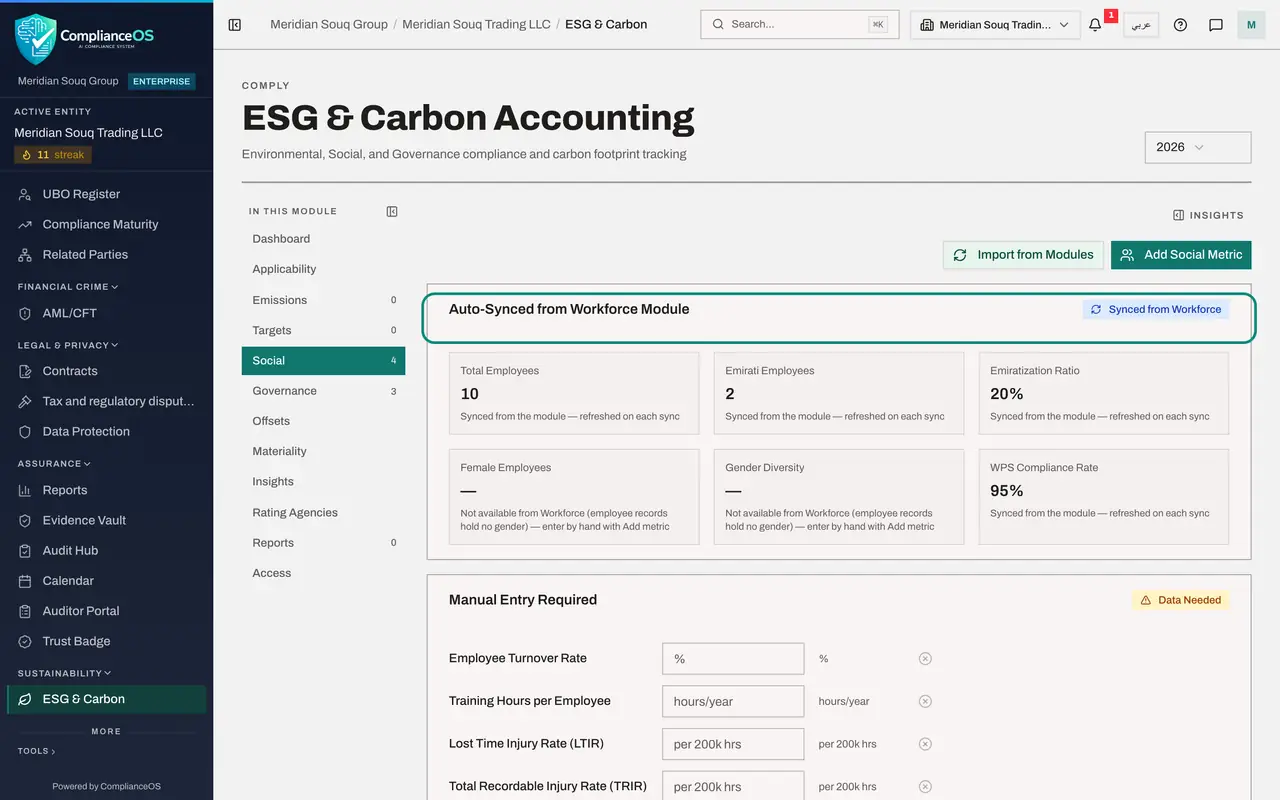Collapse the In This Module panel icon
Viewport: 1280px width, 800px height.
tap(392, 211)
